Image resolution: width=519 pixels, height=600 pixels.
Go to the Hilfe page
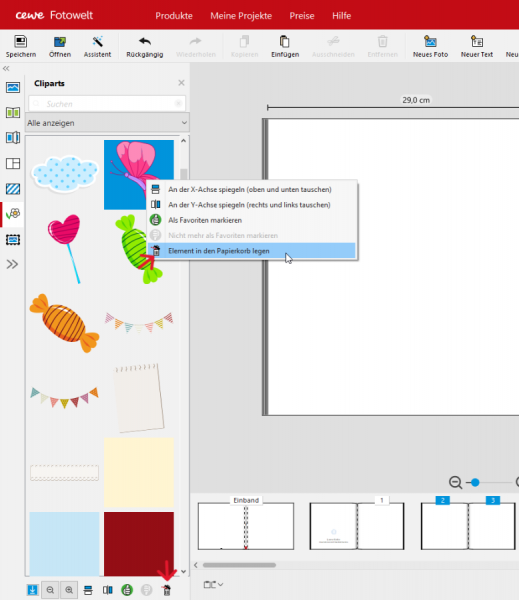(x=341, y=16)
